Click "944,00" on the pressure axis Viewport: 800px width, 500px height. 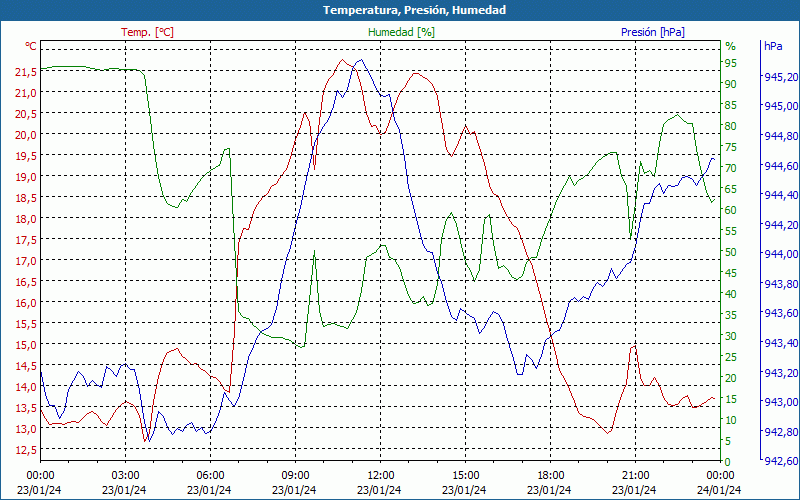point(781,254)
